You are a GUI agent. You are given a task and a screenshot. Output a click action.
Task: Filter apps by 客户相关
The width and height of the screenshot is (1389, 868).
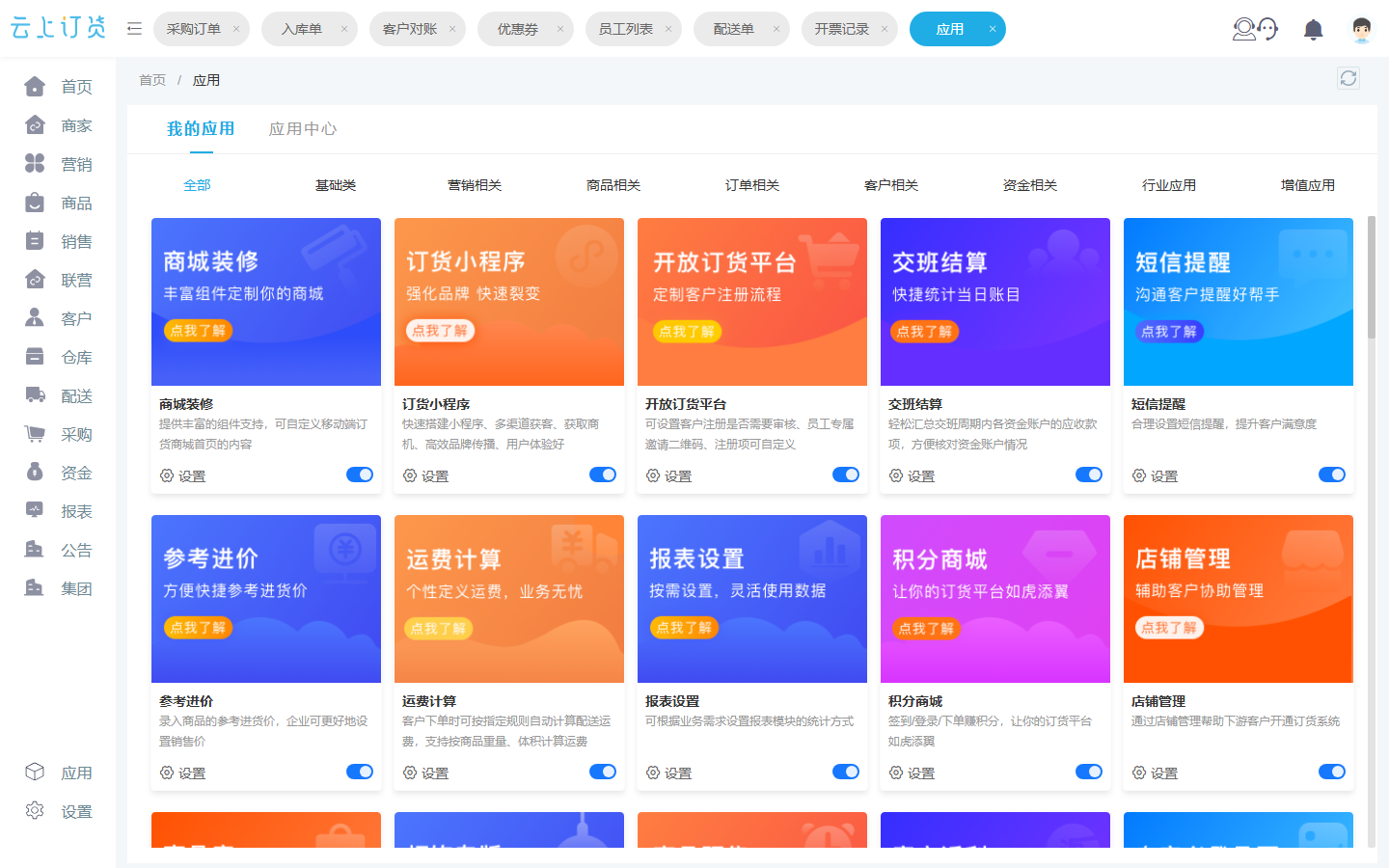[x=891, y=185]
